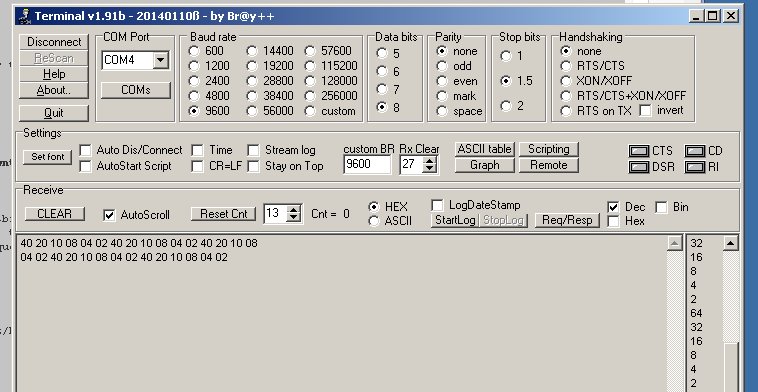Viewport: 758px width, 392px height.
Task: Click StartLog button
Action: (454, 220)
